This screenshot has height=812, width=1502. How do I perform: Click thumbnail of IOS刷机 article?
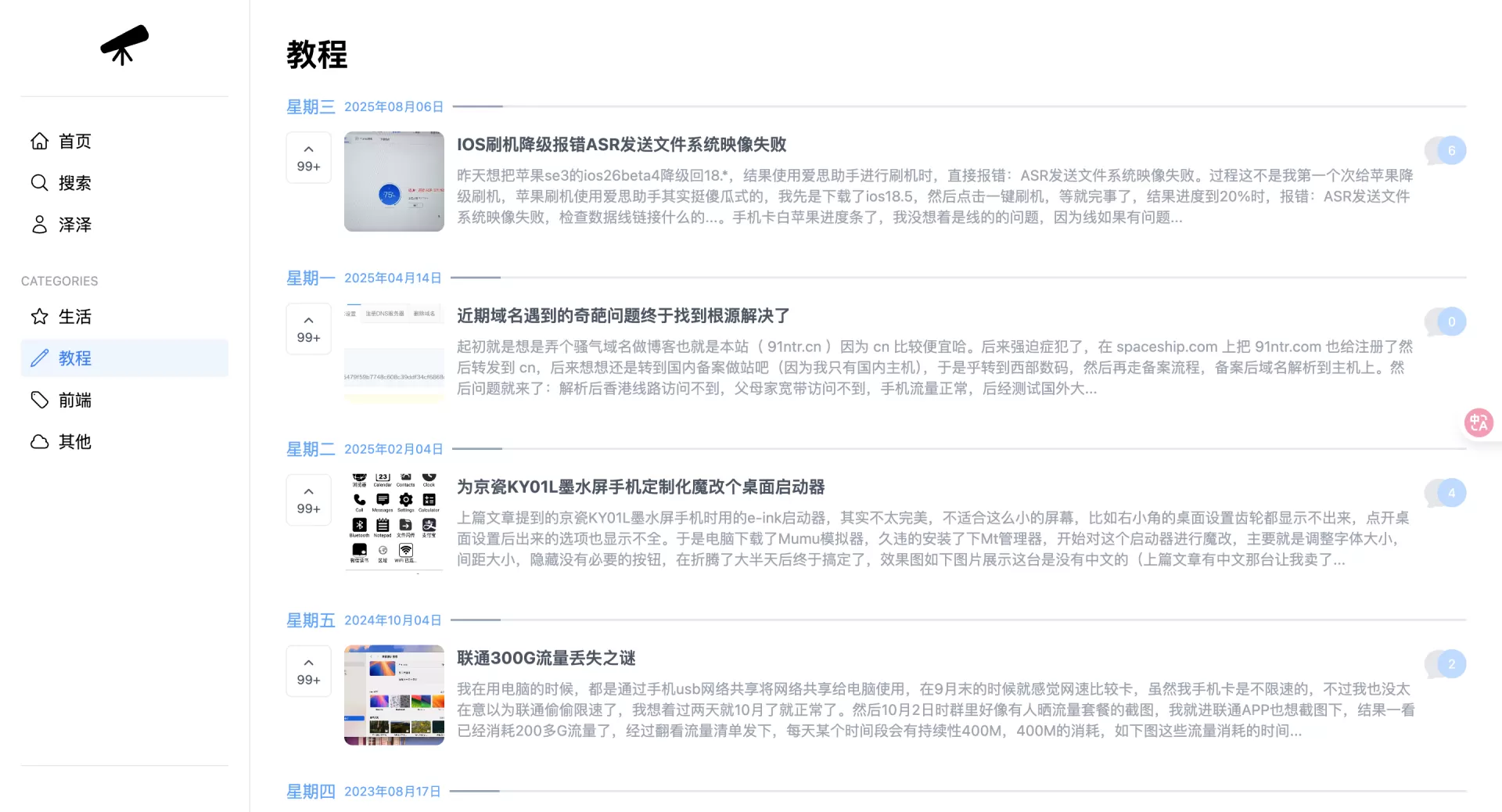point(393,181)
